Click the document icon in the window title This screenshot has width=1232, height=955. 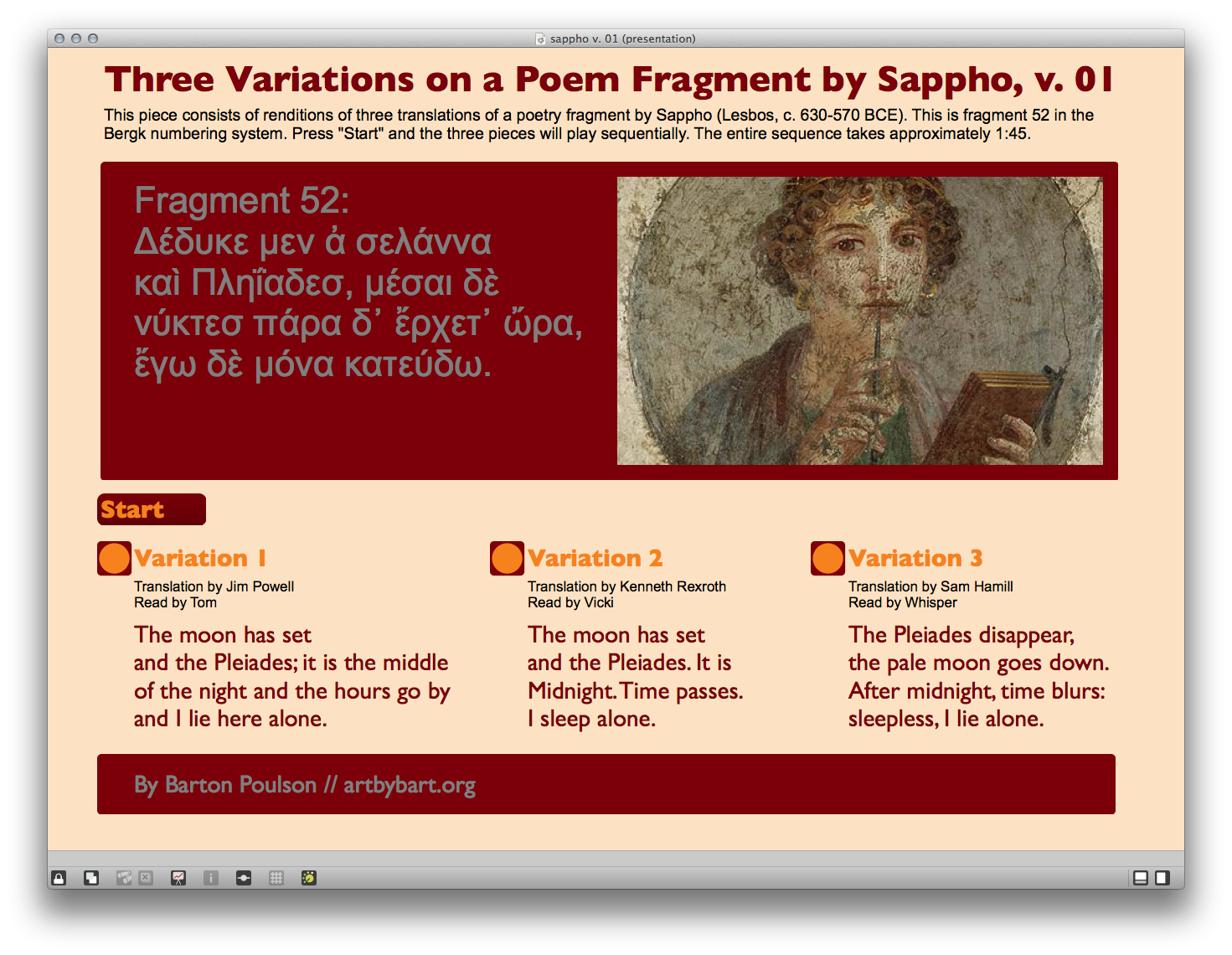[541, 39]
